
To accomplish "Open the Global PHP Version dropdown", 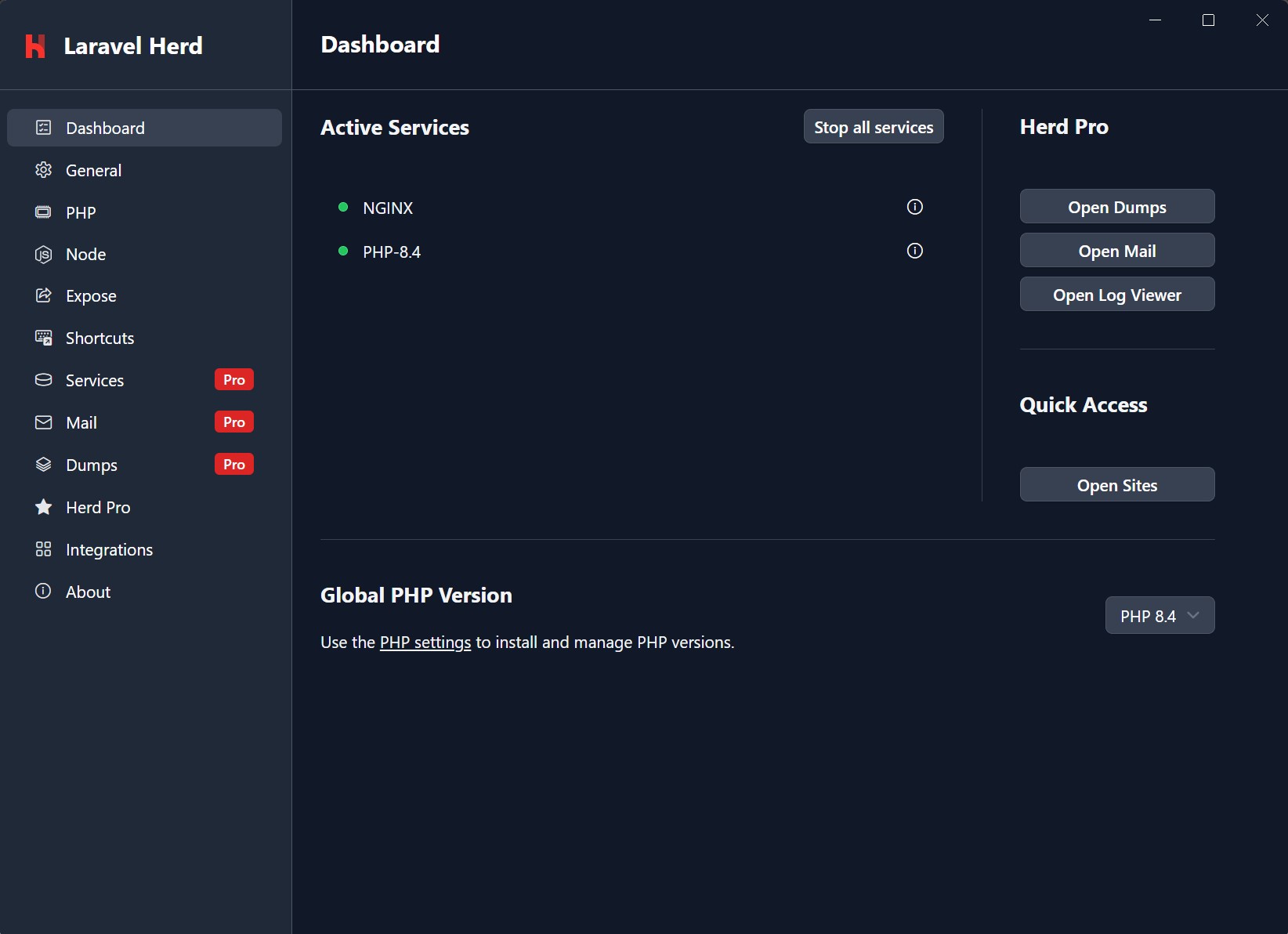I will coord(1160,615).
